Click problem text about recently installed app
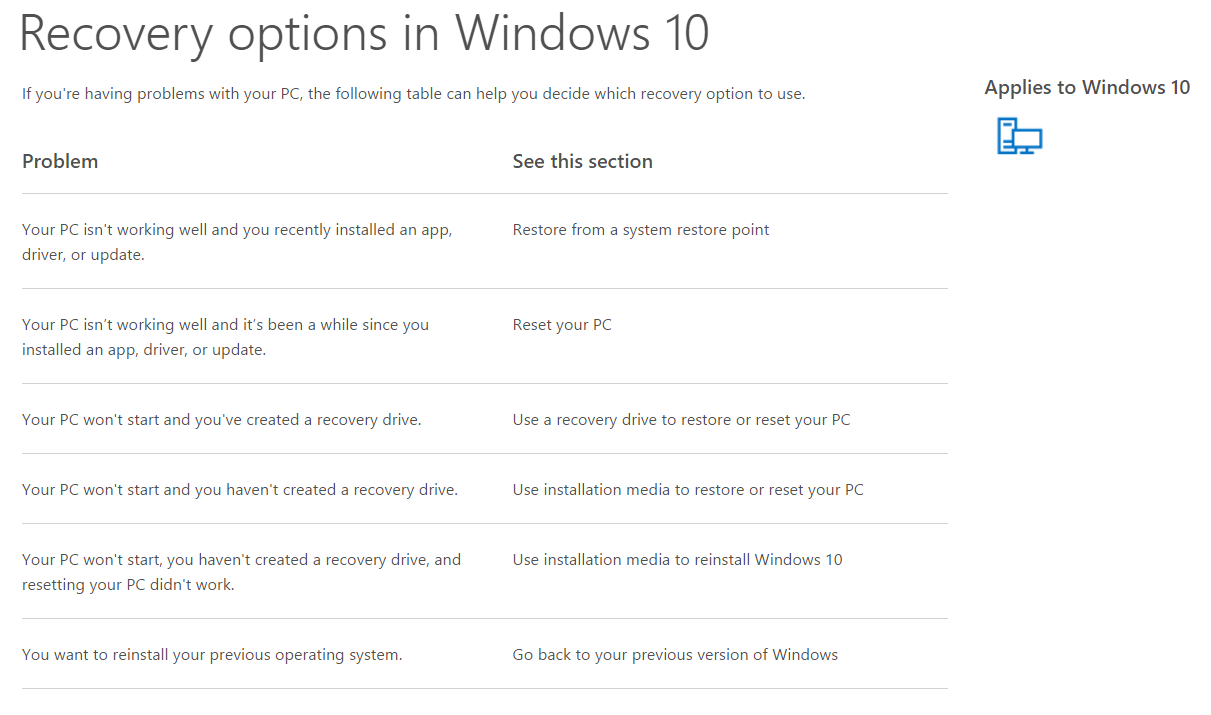Viewport: 1211px width, 715px height. [x=237, y=242]
